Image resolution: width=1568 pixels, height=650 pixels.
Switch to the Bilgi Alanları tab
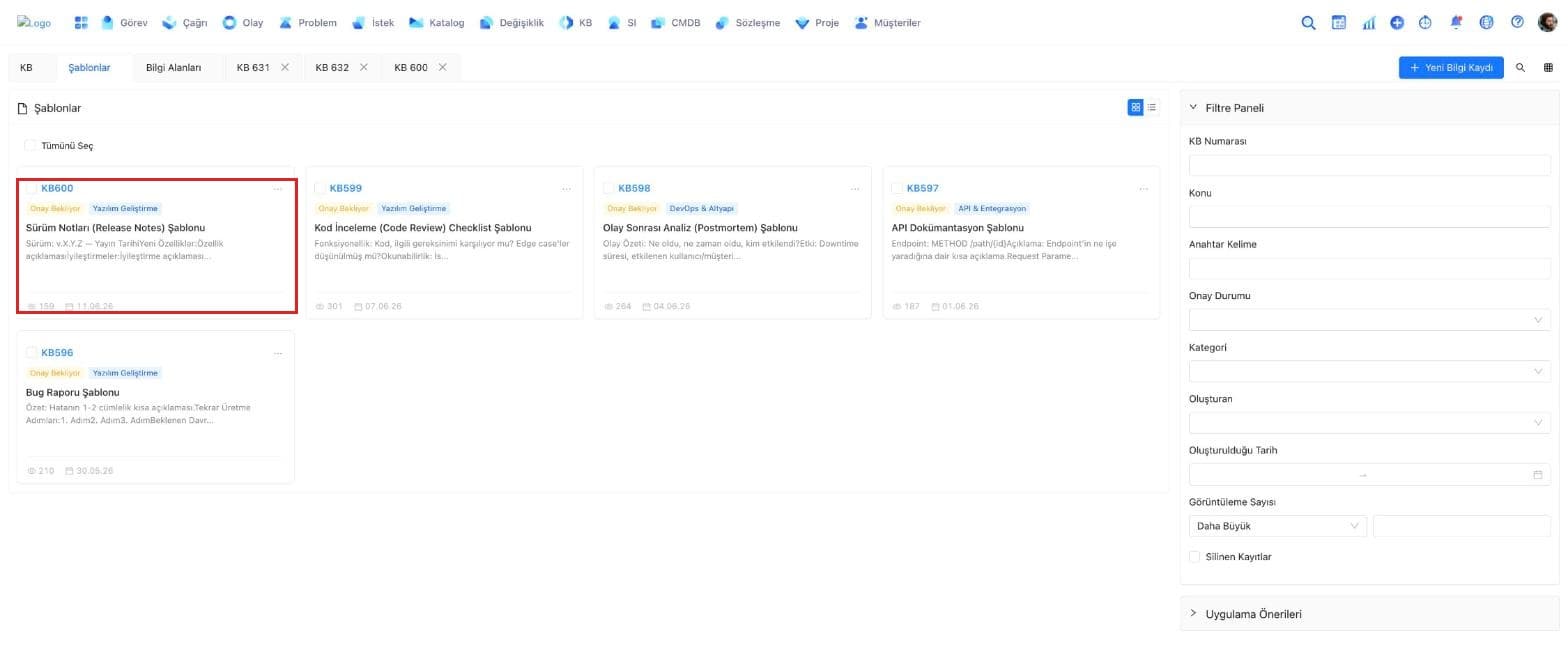pos(173,68)
